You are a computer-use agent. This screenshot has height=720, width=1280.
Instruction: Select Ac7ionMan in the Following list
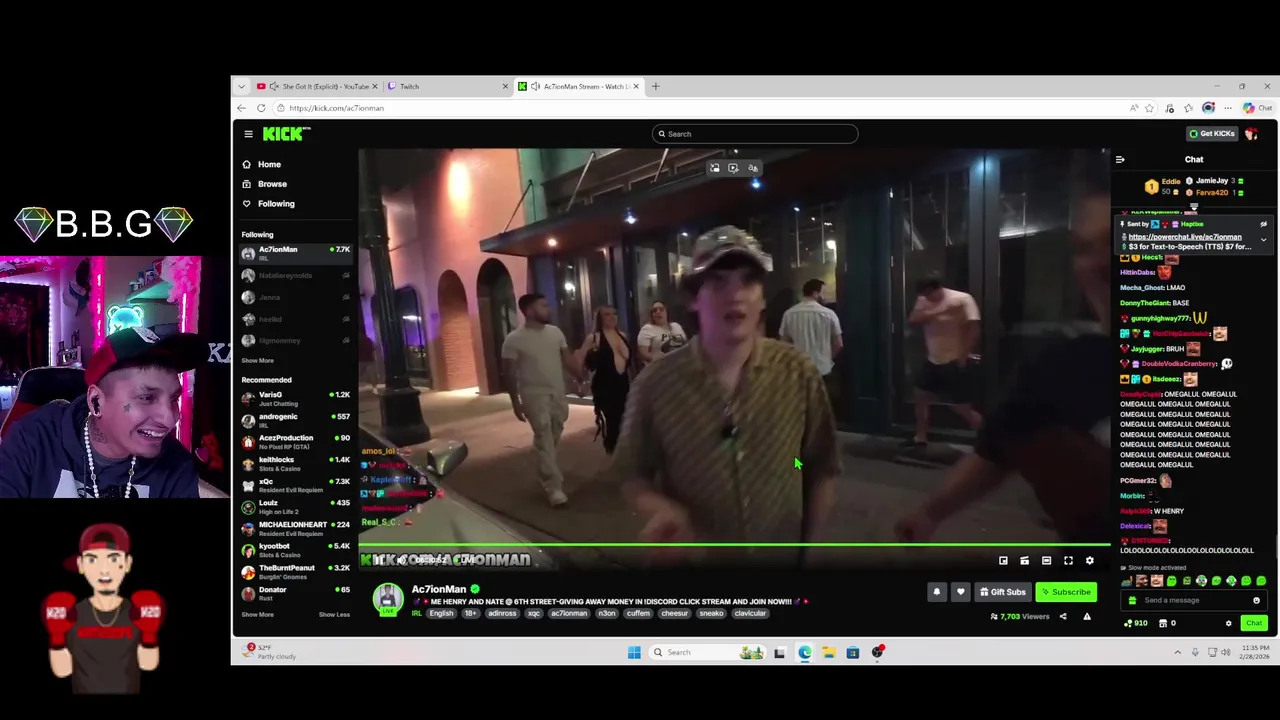coord(296,252)
